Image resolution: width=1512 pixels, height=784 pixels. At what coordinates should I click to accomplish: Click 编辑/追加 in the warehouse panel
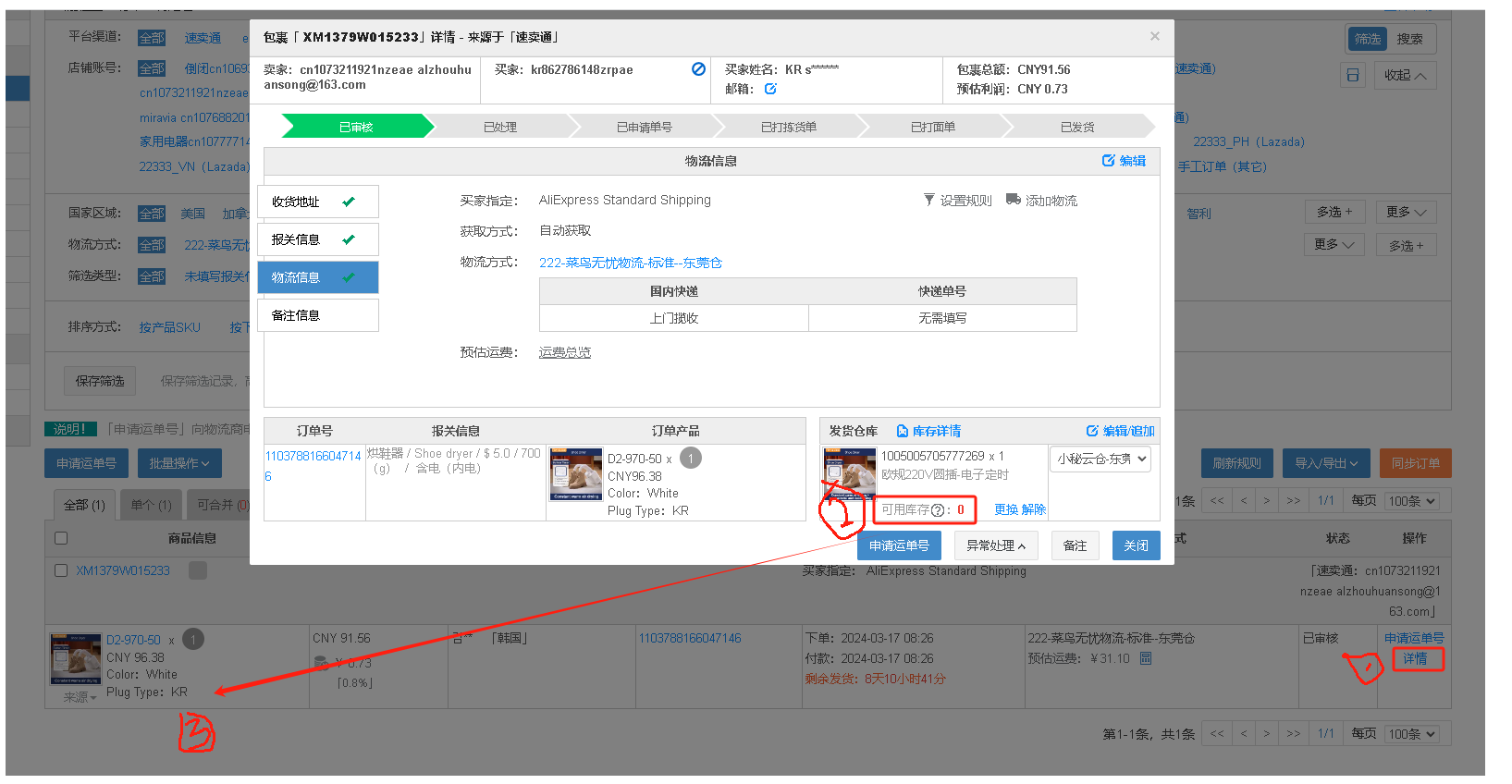pos(1120,431)
